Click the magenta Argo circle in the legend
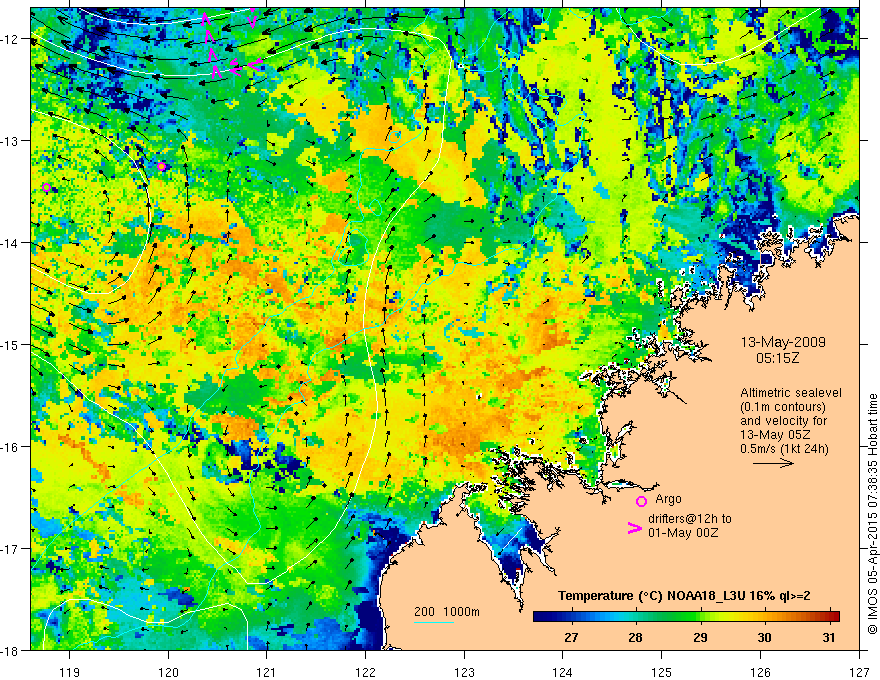 point(641,501)
